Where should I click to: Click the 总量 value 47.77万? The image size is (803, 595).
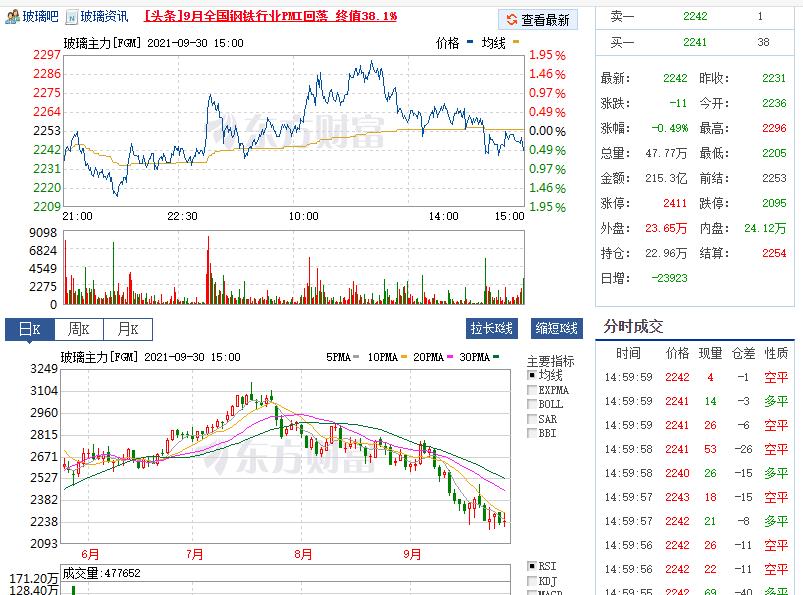(666, 153)
